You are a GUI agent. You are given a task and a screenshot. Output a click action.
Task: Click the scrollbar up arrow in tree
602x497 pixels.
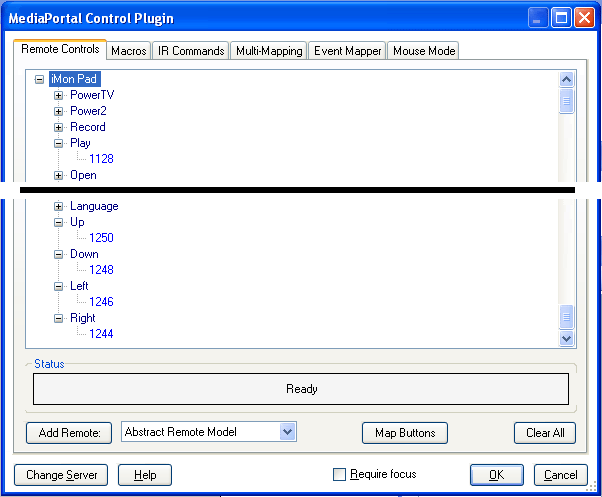pyautogui.click(x=566, y=79)
